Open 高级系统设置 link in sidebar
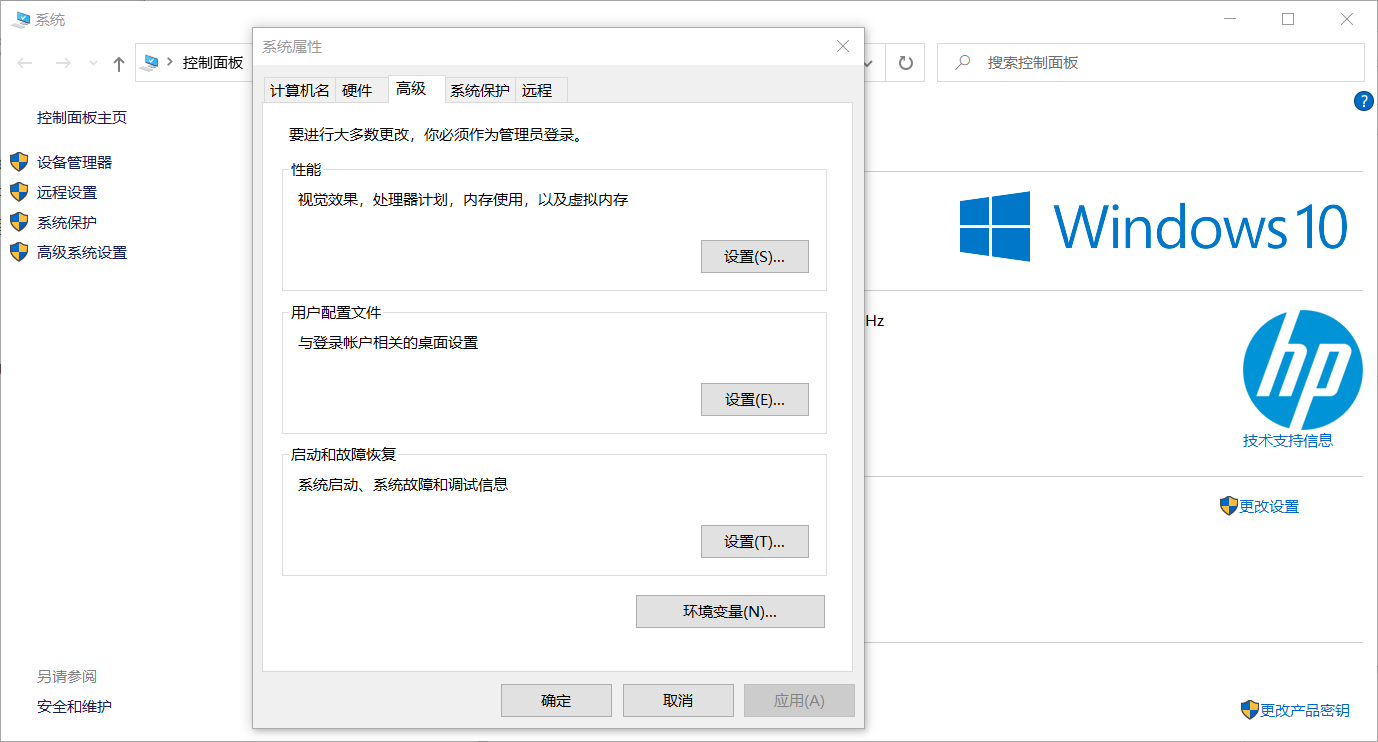The height and width of the screenshot is (742, 1378). pyautogui.click(x=82, y=252)
